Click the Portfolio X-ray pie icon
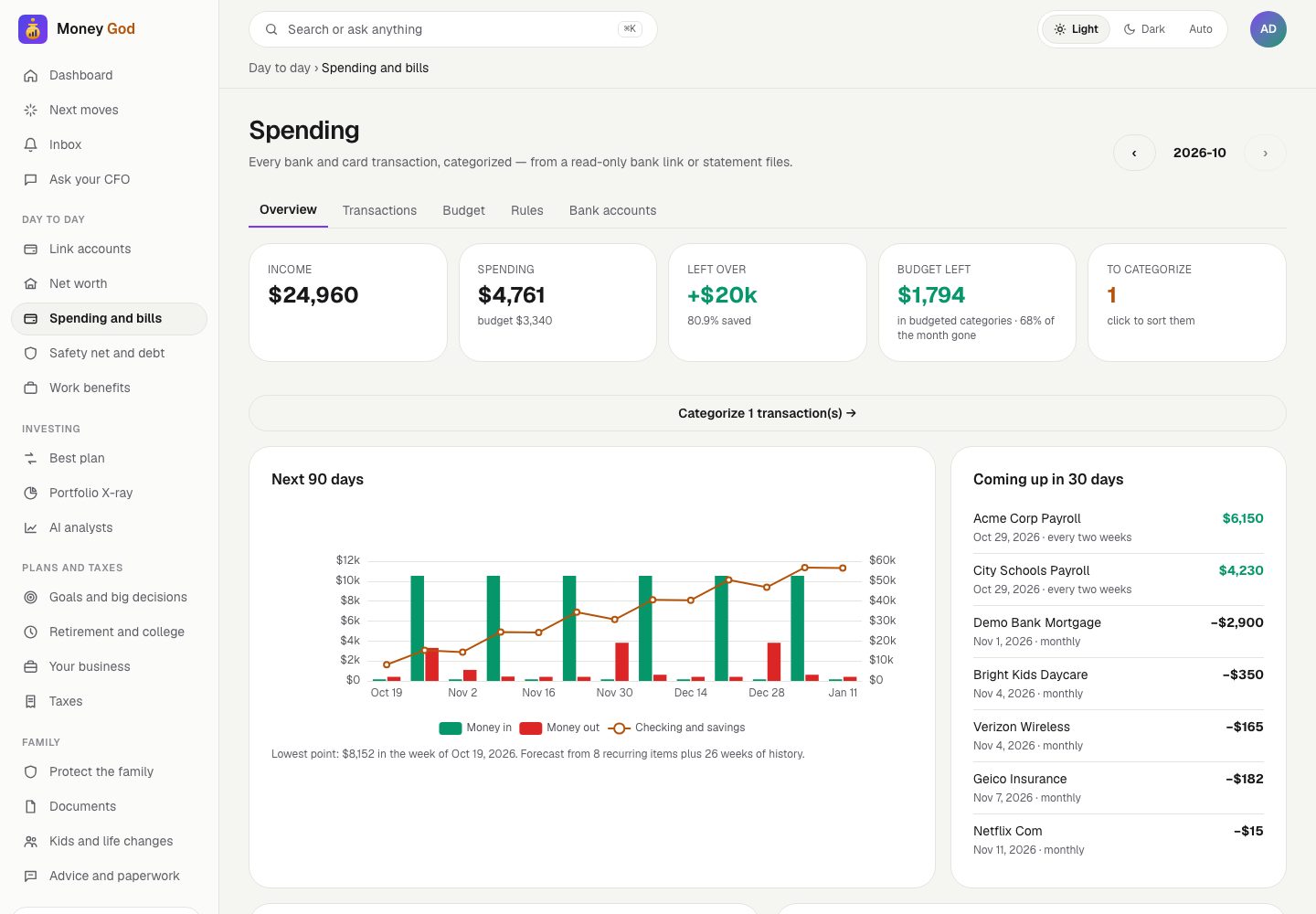 [x=30, y=493]
